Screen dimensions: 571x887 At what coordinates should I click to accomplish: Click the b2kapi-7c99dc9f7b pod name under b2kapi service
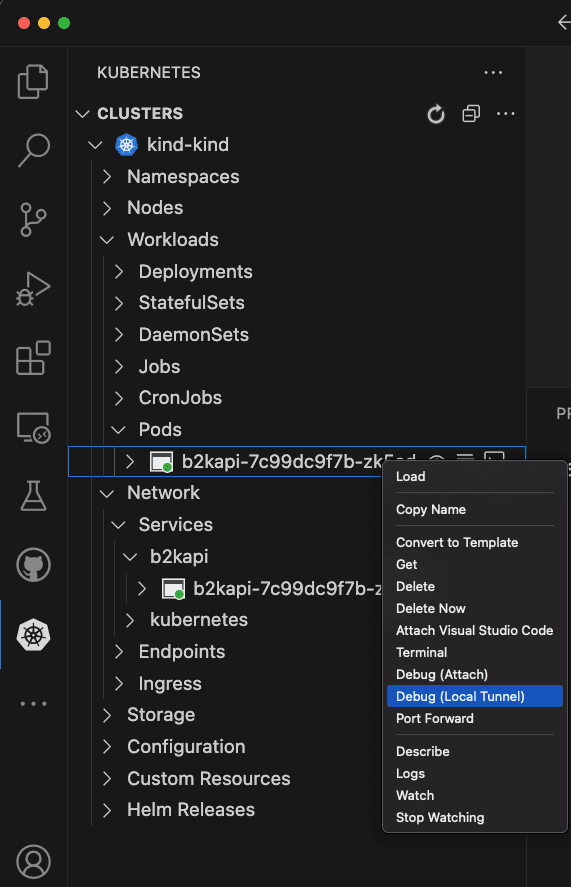click(288, 588)
